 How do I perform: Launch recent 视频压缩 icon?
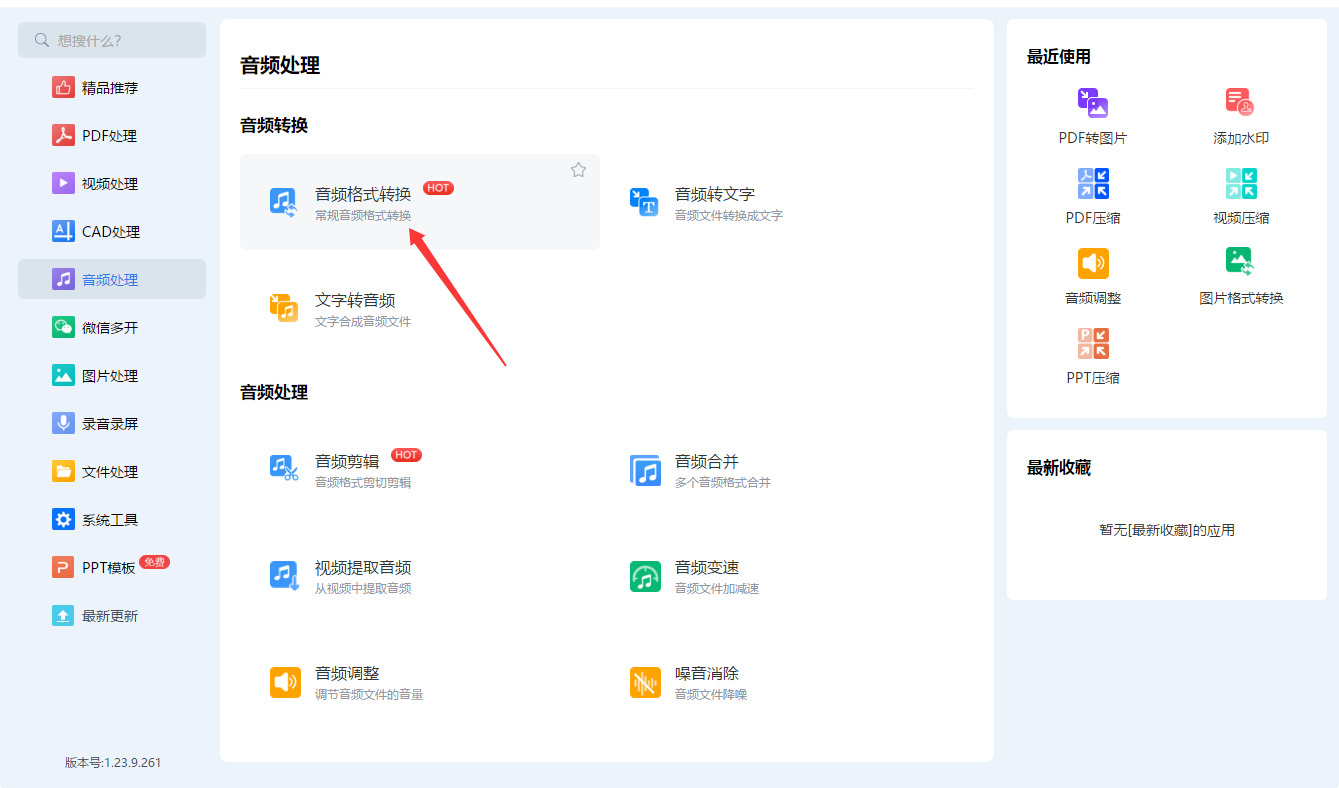click(x=1241, y=183)
